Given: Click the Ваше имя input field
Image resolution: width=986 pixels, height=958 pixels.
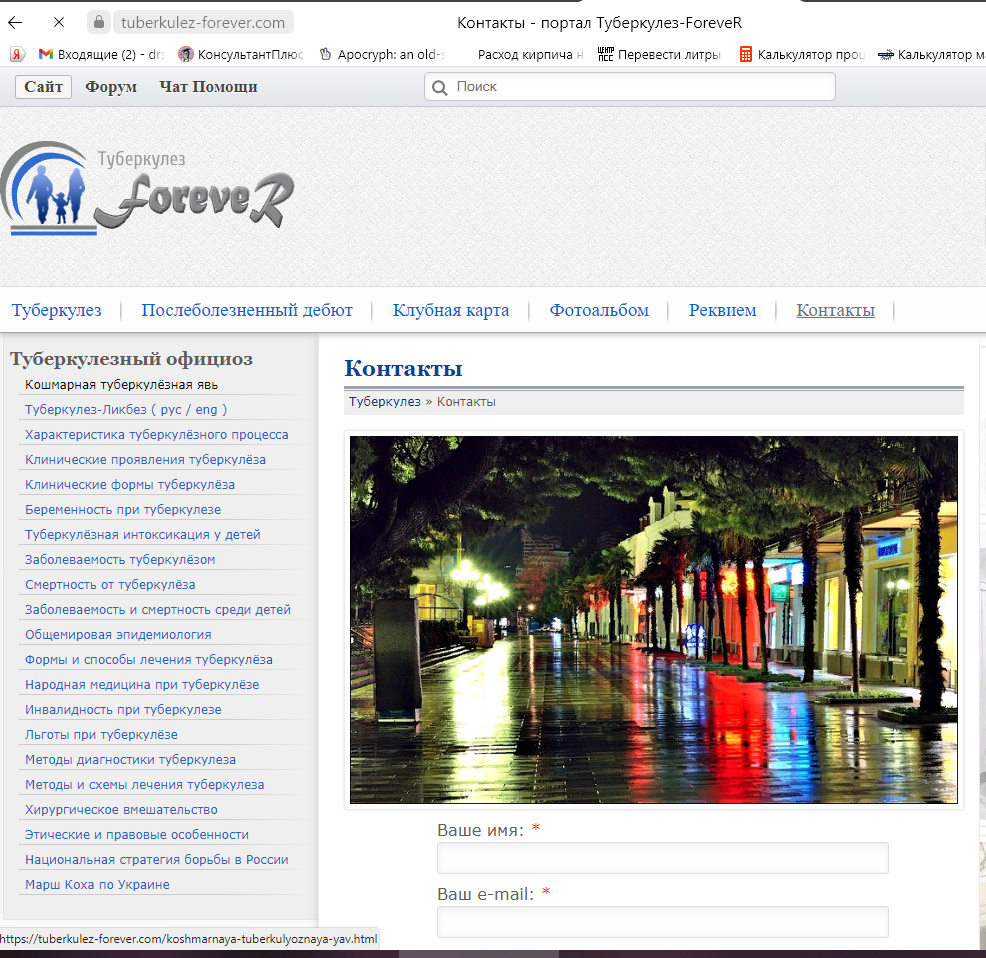Looking at the screenshot, I should tap(663, 858).
